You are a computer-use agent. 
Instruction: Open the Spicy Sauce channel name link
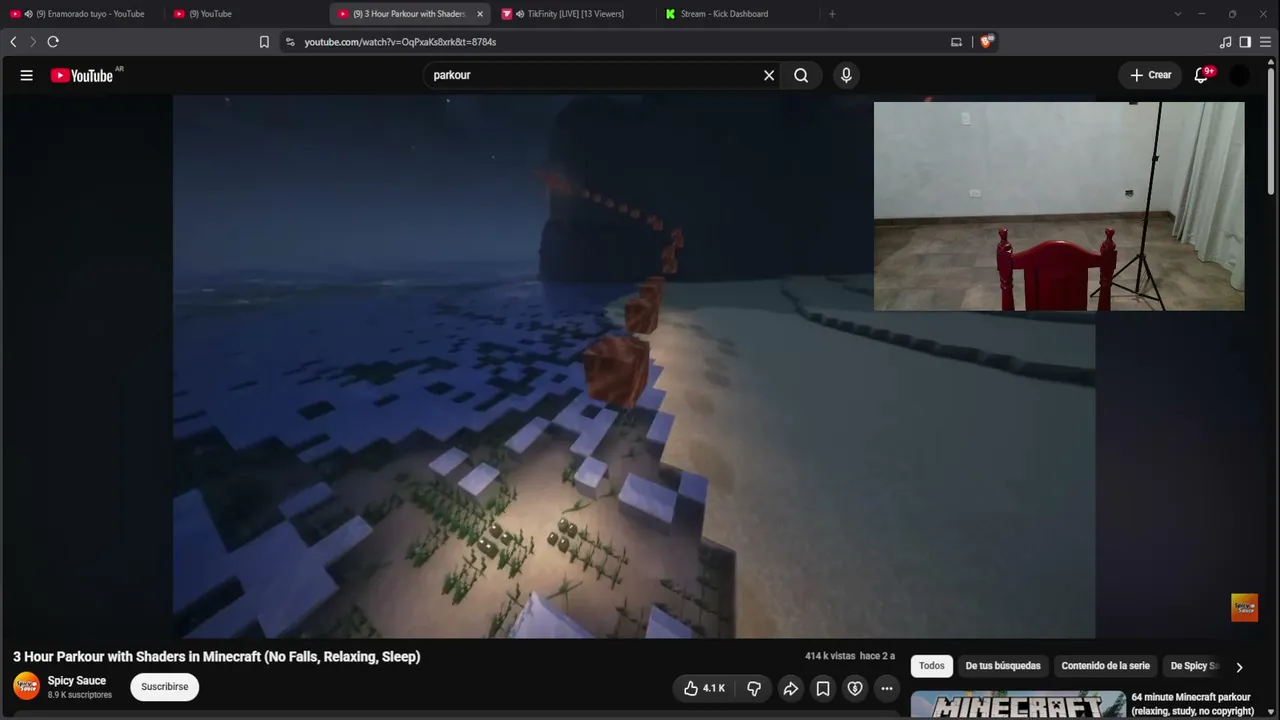pyautogui.click(x=77, y=681)
